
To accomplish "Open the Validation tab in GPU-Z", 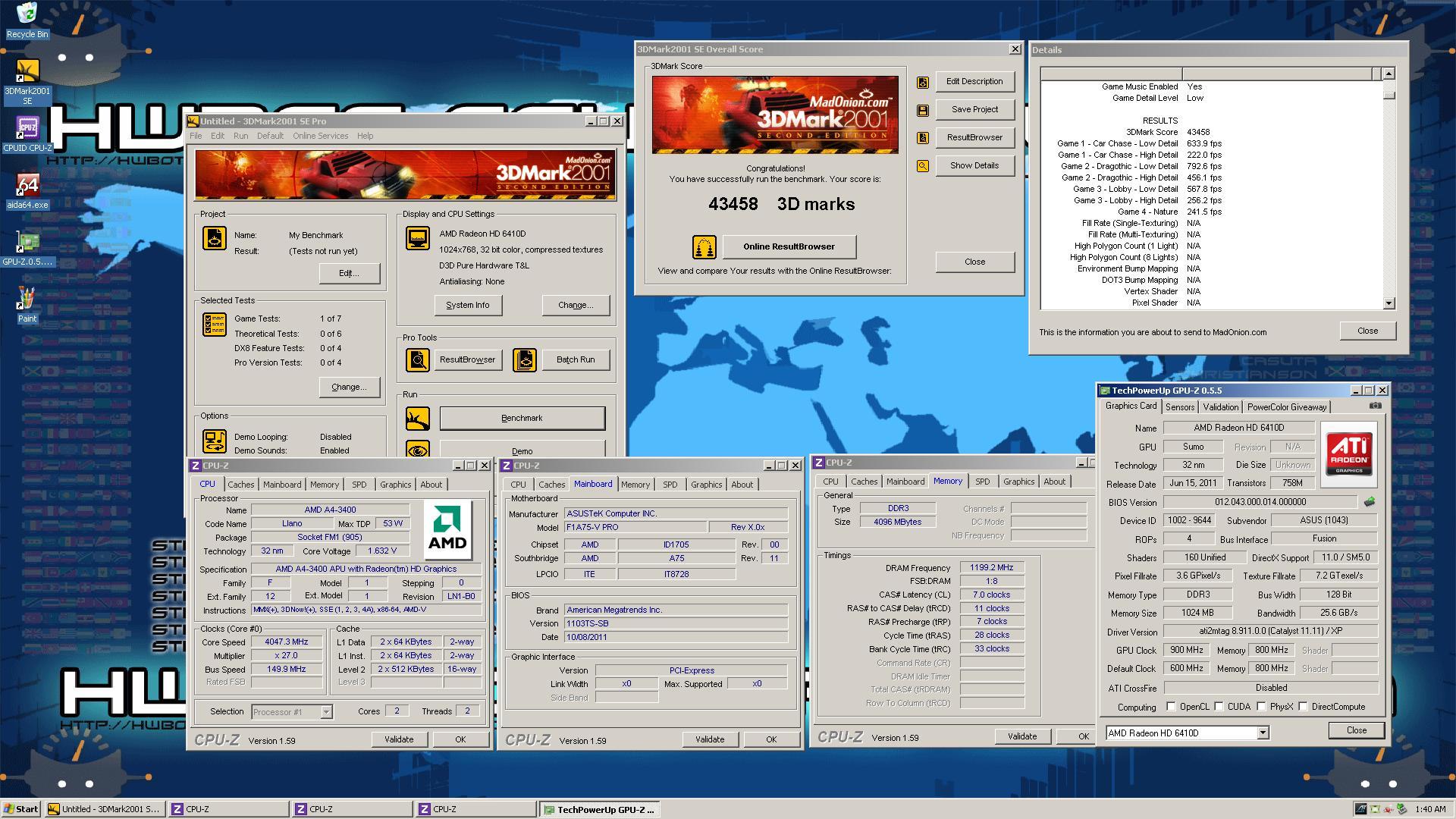I will tap(1220, 407).
